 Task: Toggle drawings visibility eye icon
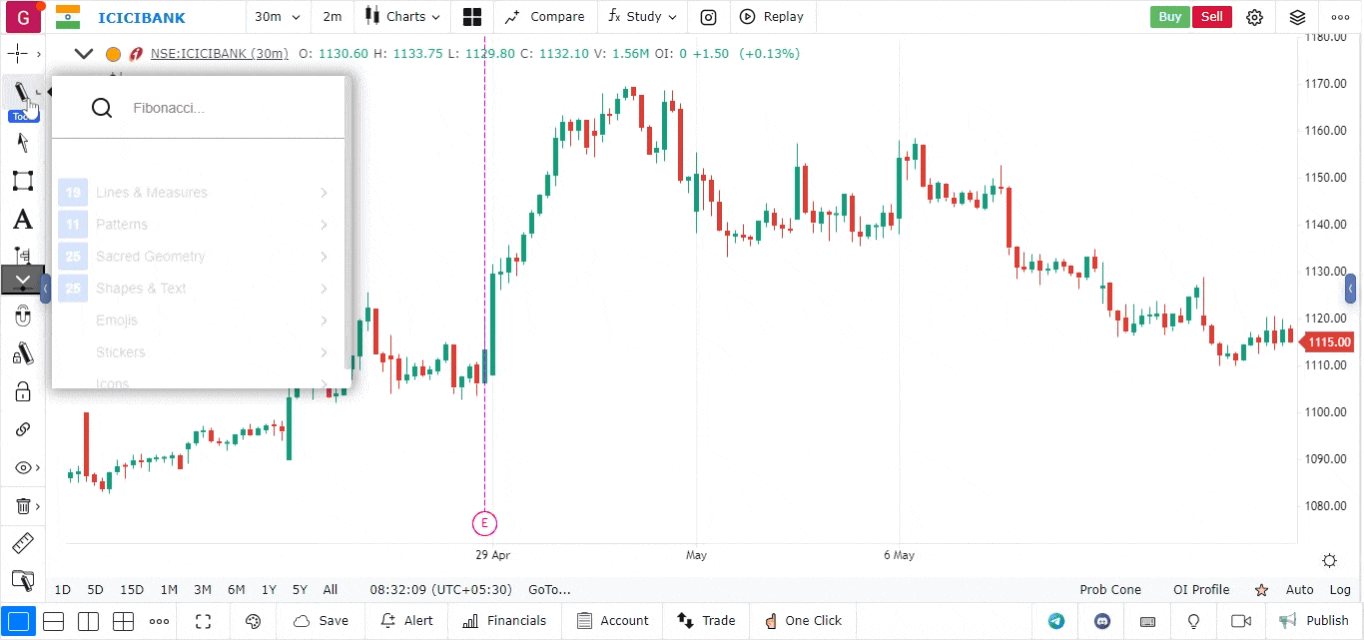coord(22,468)
